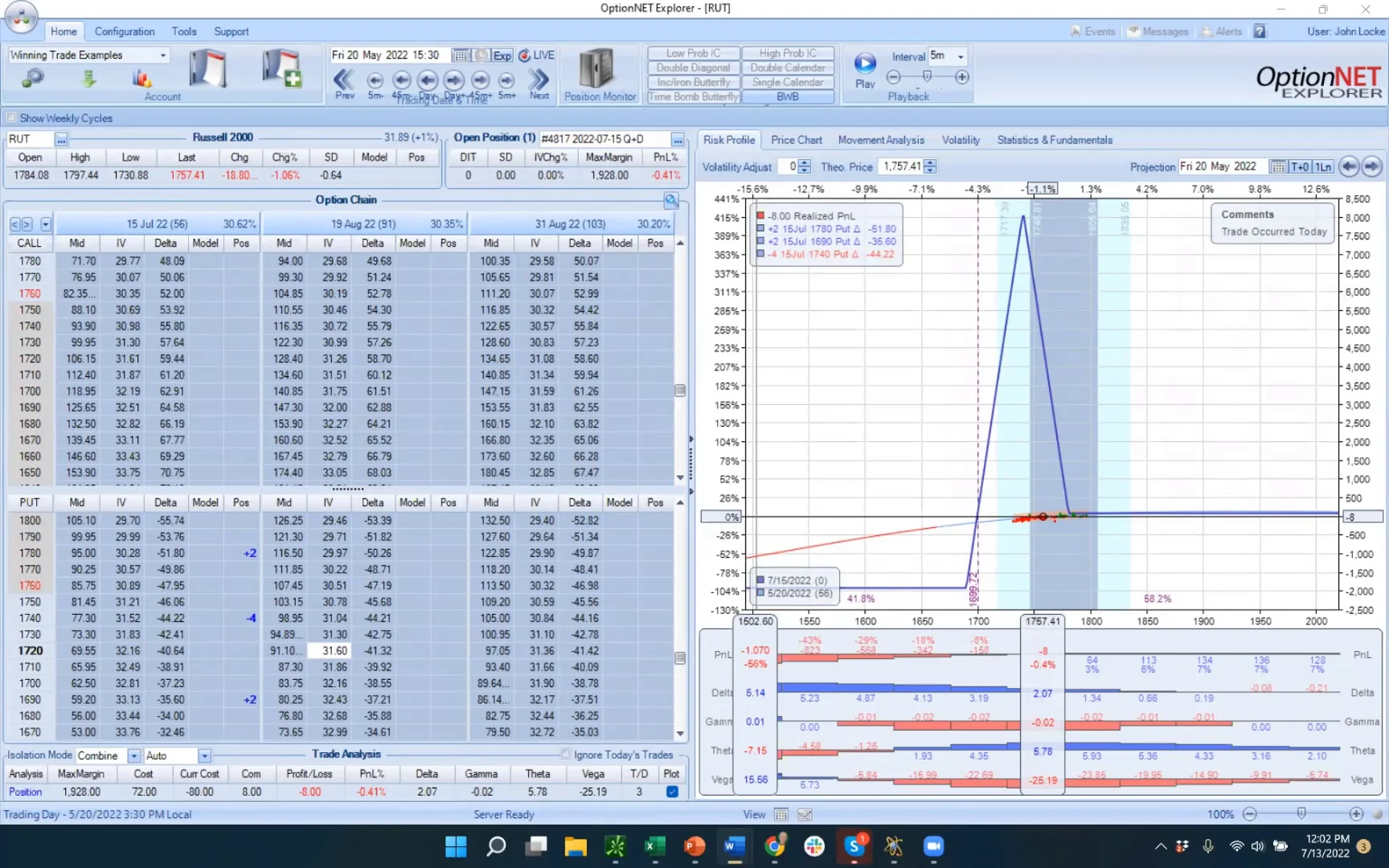Open the Auto dropdown in Trade Analysis
This screenshot has height=868, width=1389.
coord(204,755)
